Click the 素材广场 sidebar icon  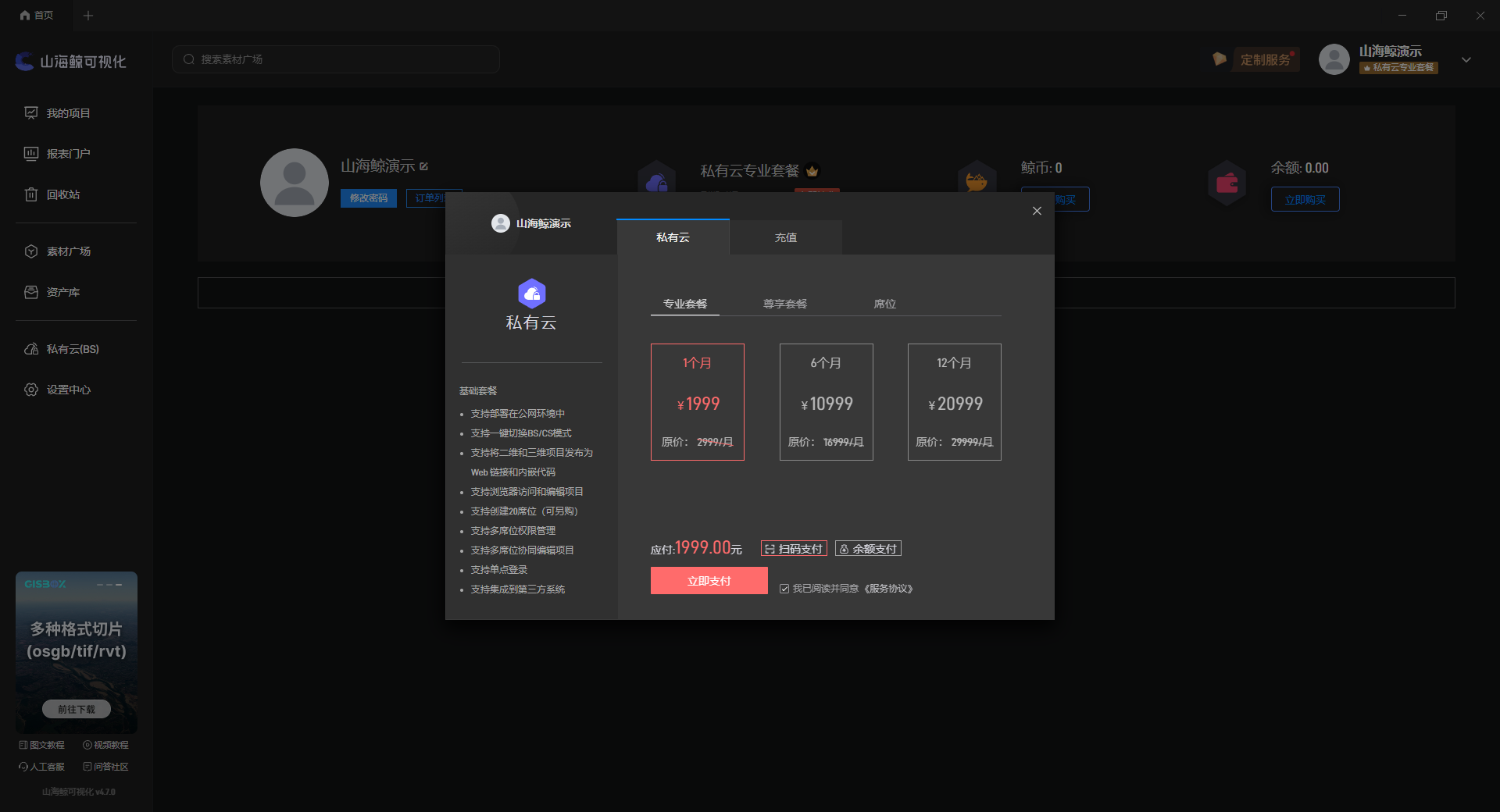point(31,251)
